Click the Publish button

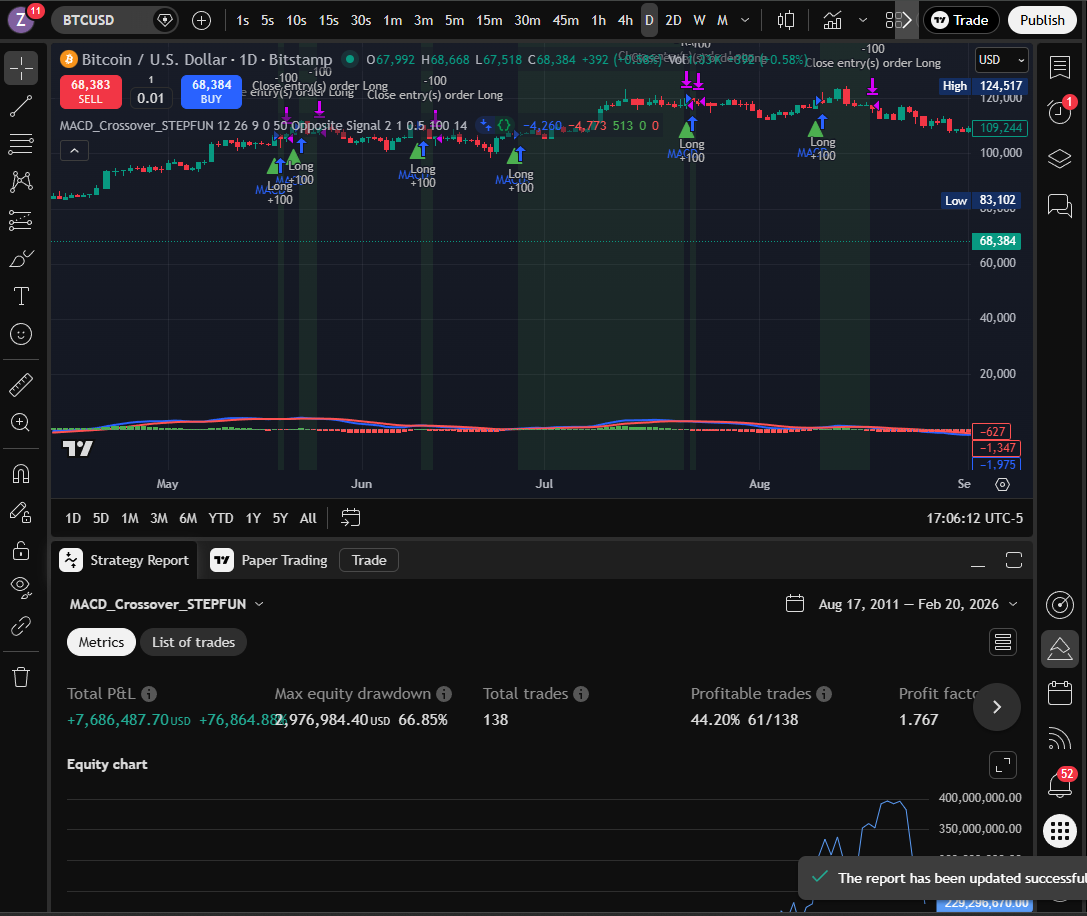(1043, 20)
